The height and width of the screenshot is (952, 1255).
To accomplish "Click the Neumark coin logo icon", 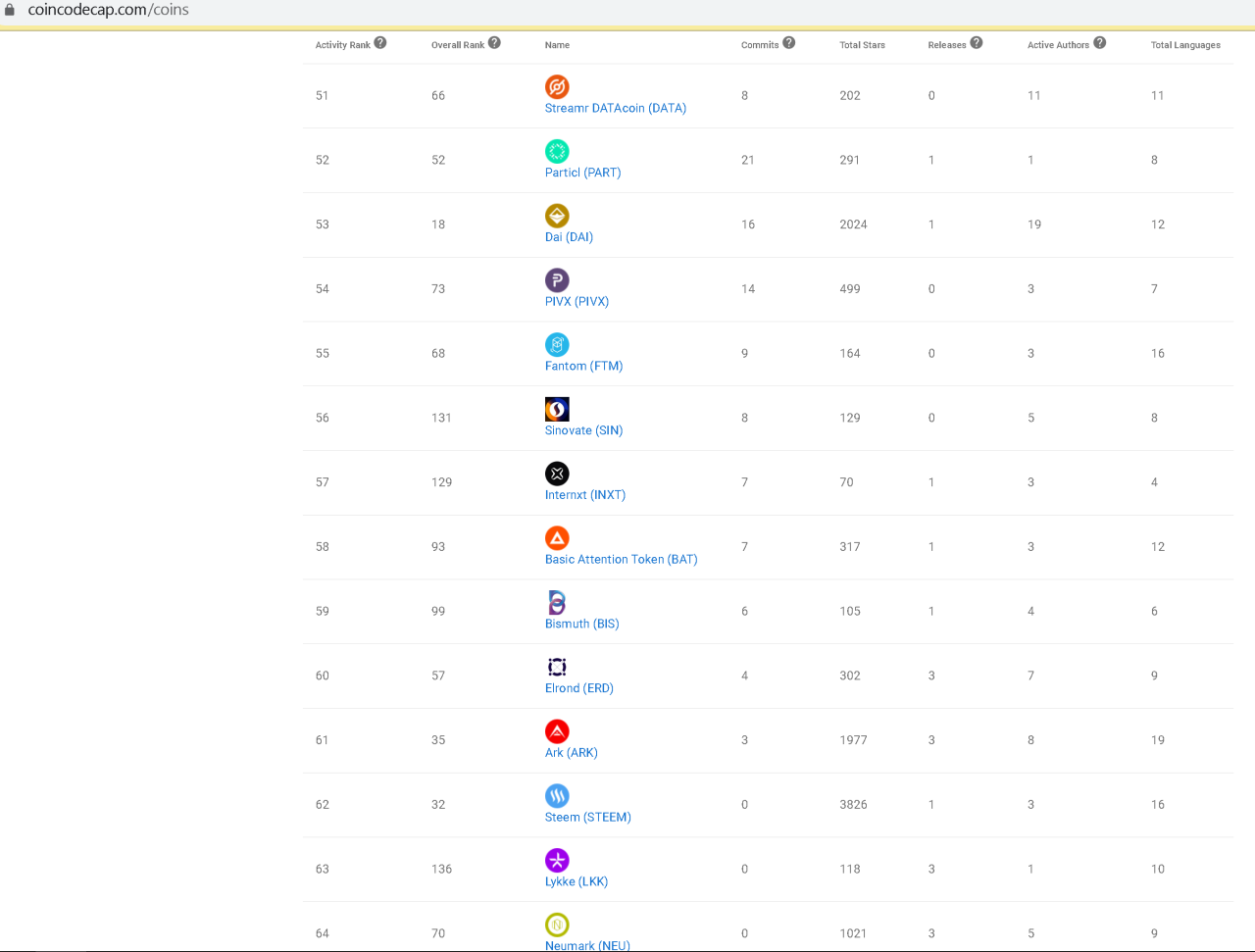I will coord(557,925).
